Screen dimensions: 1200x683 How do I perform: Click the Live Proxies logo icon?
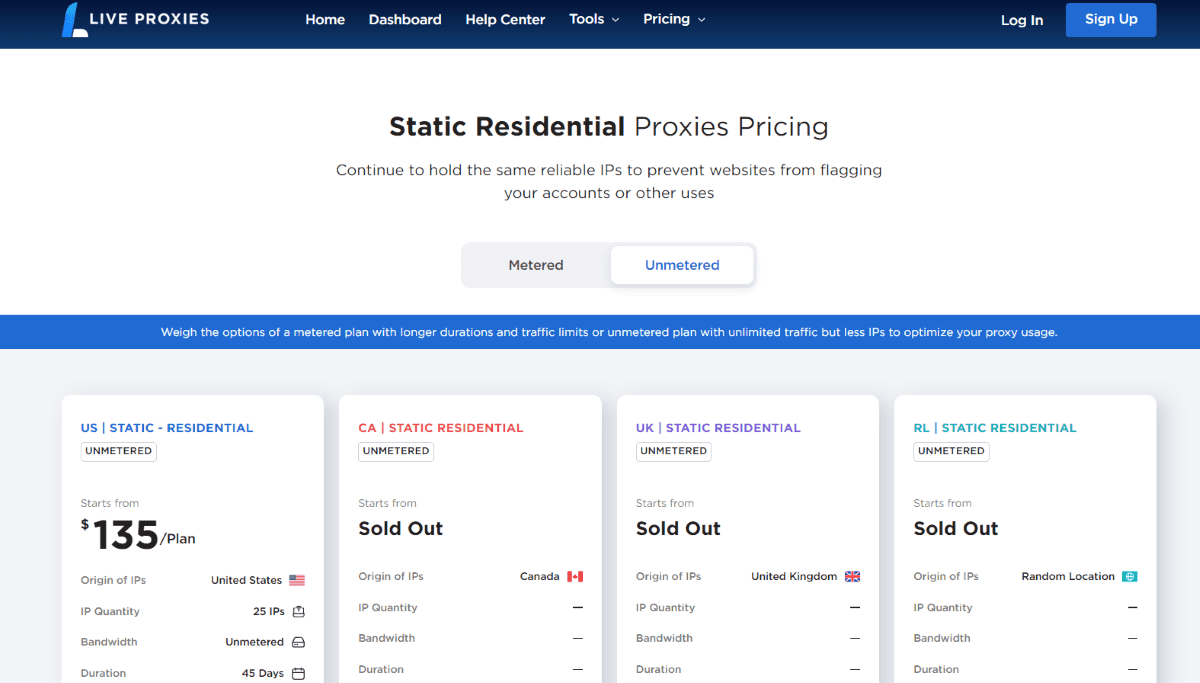tap(75, 19)
